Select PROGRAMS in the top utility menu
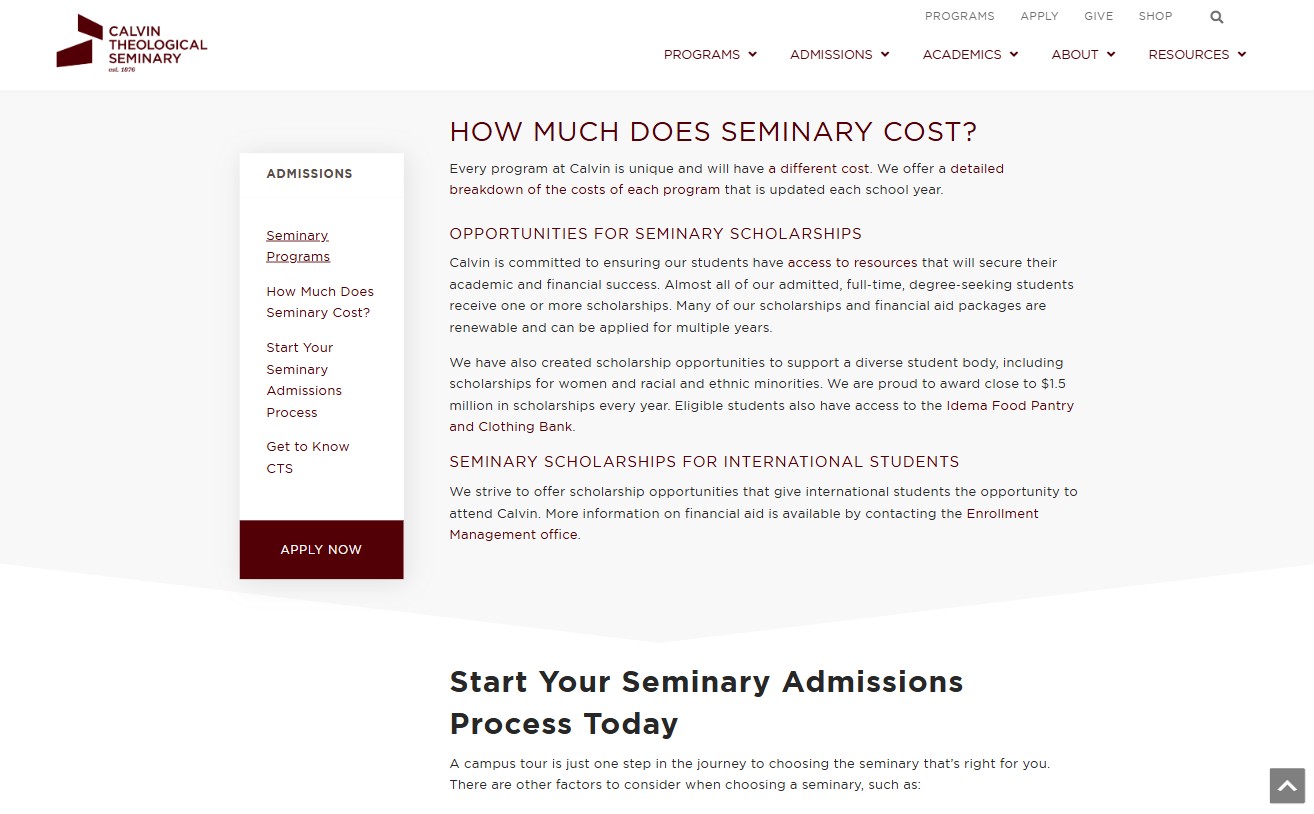This screenshot has width=1314, height=814. [959, 16]
